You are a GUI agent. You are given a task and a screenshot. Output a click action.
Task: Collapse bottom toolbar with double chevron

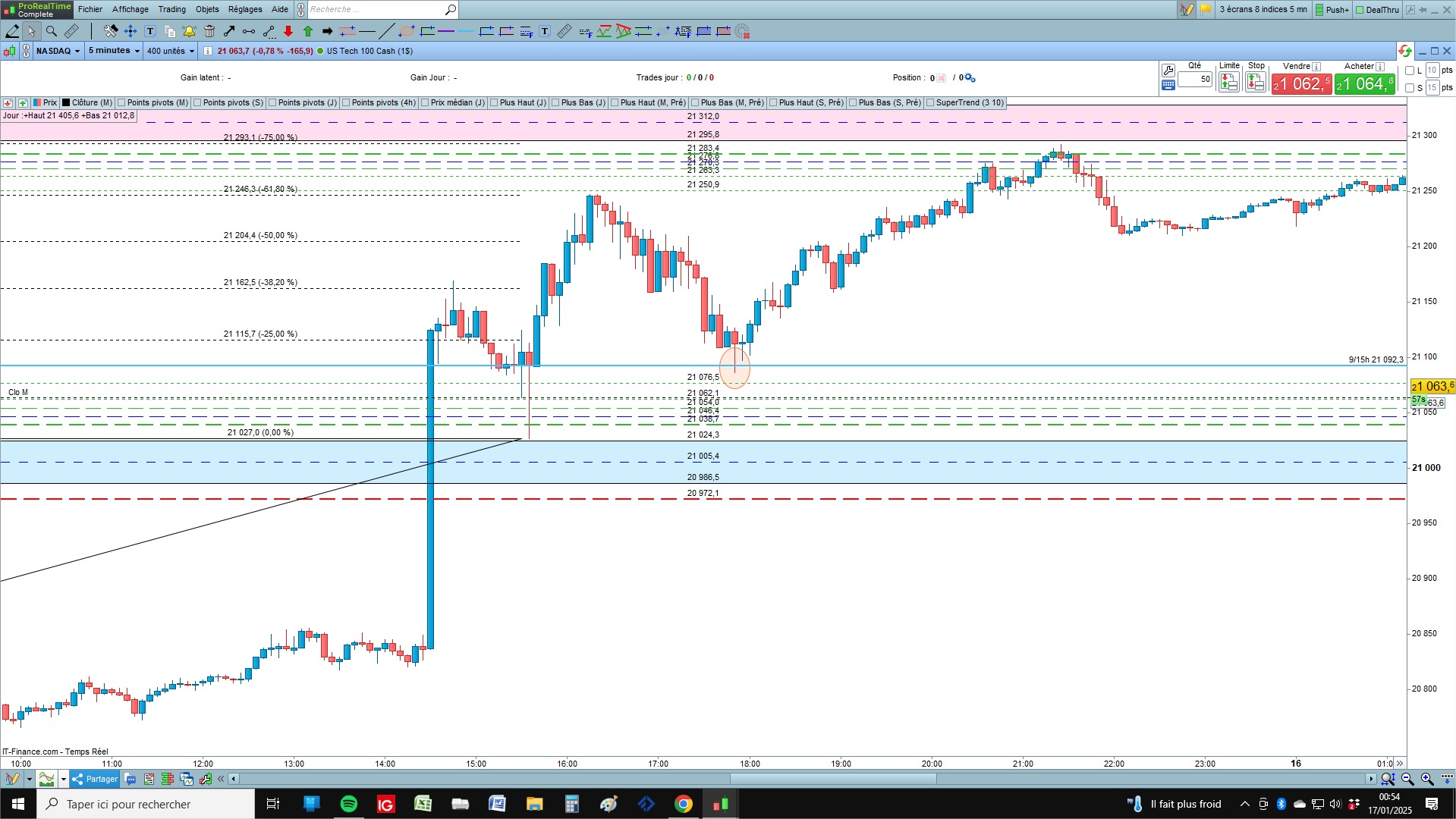(x=221, y=779)
